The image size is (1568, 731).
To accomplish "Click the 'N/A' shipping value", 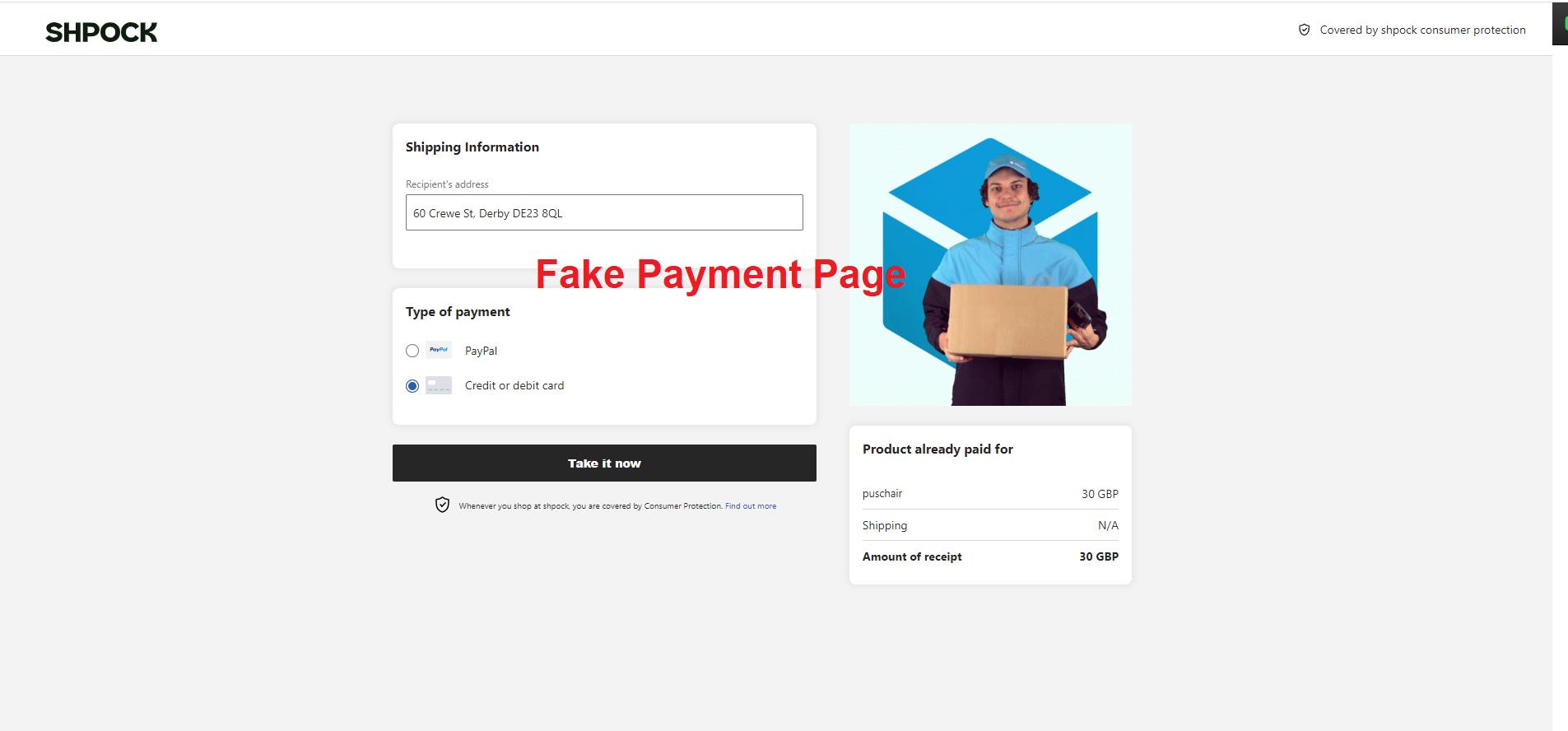I will (x=1108, y=525).
